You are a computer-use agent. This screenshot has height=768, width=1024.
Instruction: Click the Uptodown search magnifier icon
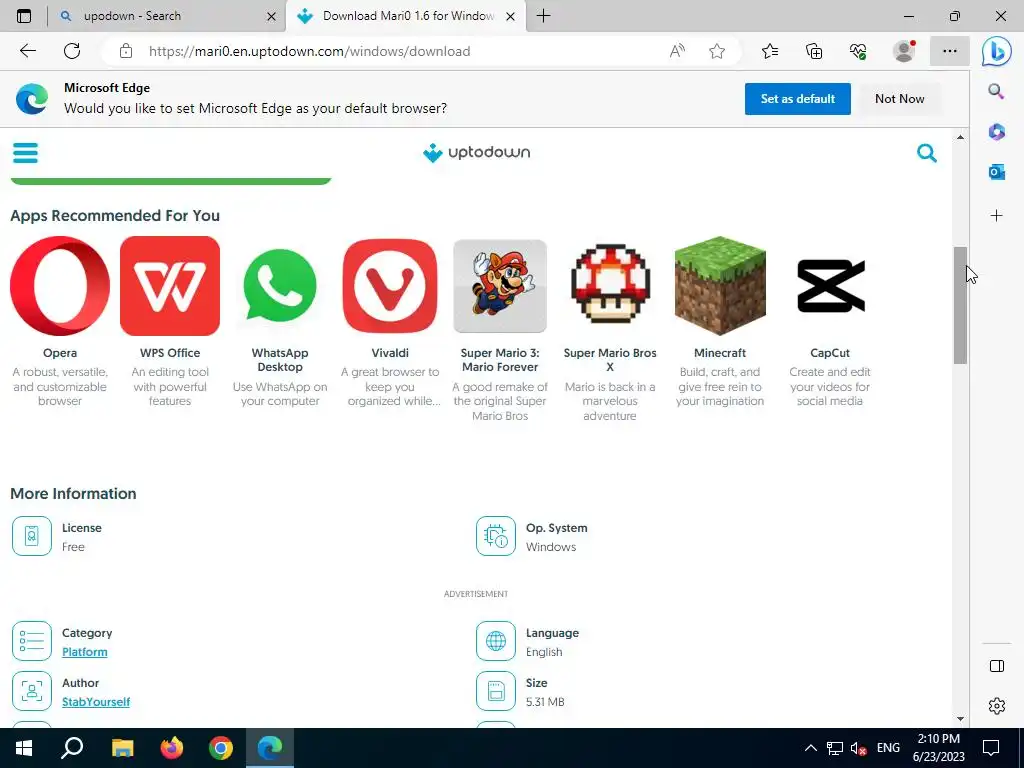click(927, 153)
